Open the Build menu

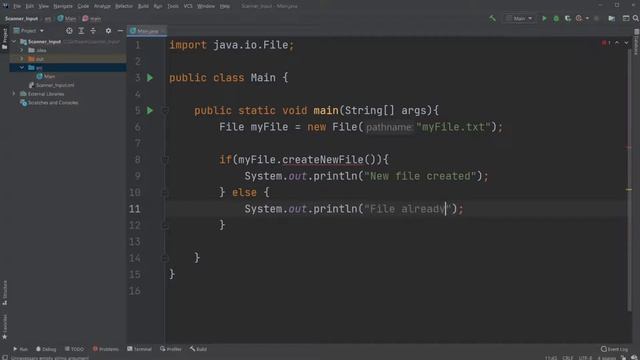point(143,6)
